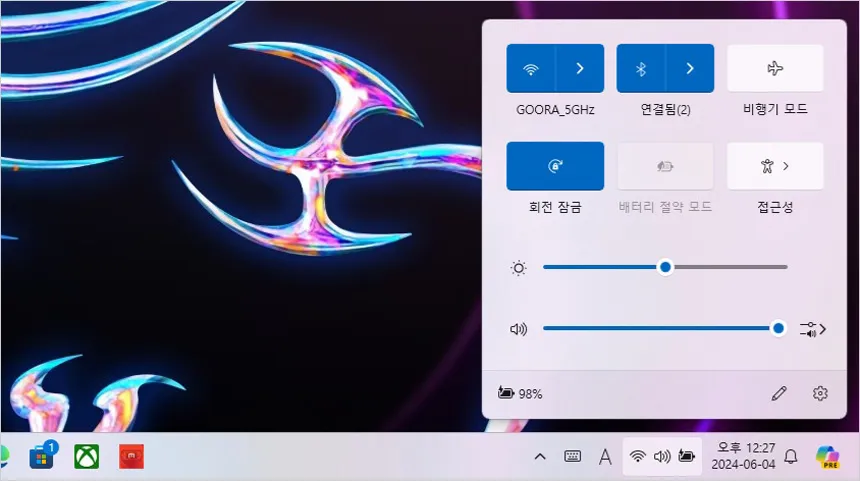860x481 pixels.
Task: Launch Microsoft Store from taskbar
Action: click(42, 456)
